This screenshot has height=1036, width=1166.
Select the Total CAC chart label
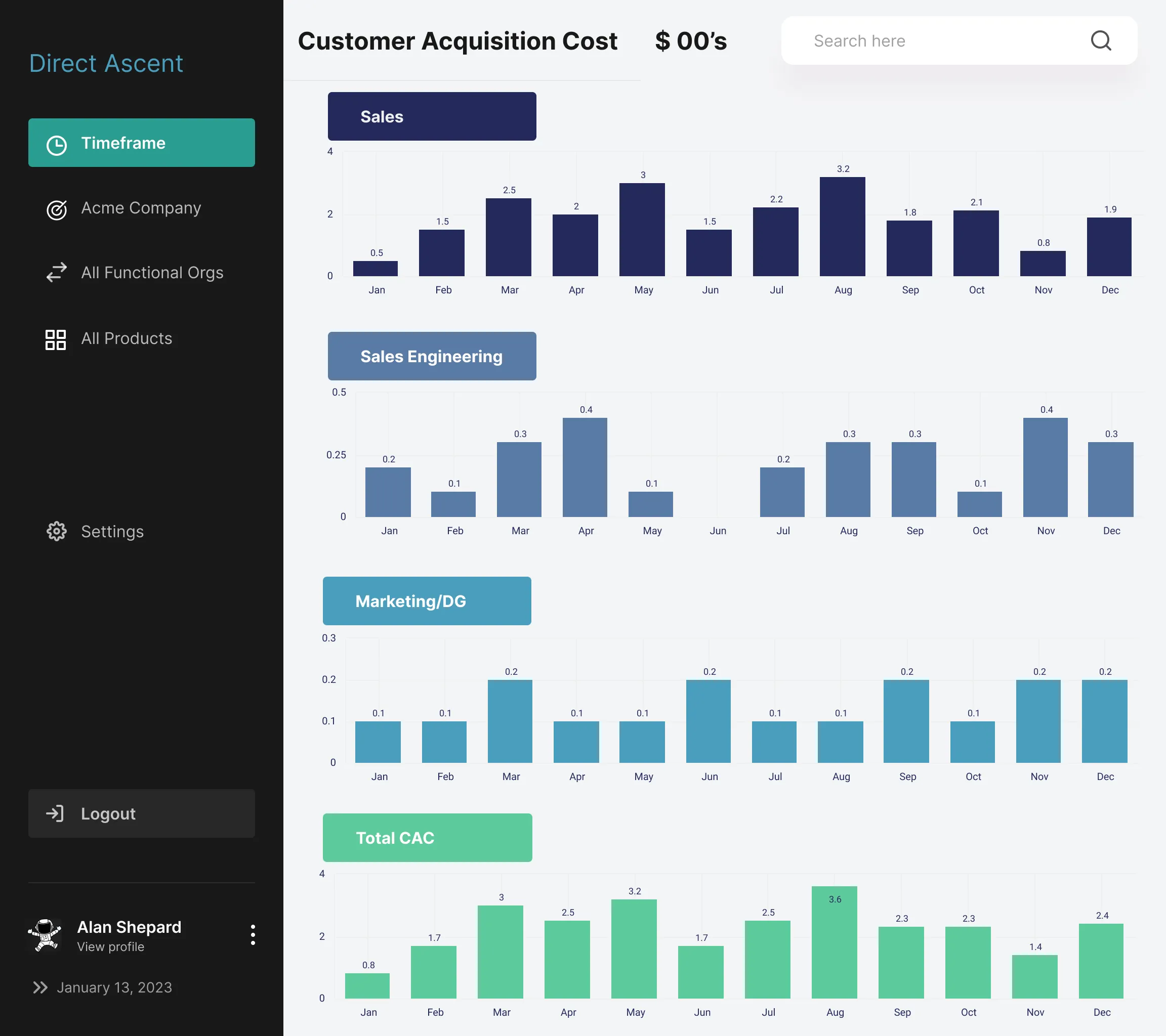[x=427, y=838]
